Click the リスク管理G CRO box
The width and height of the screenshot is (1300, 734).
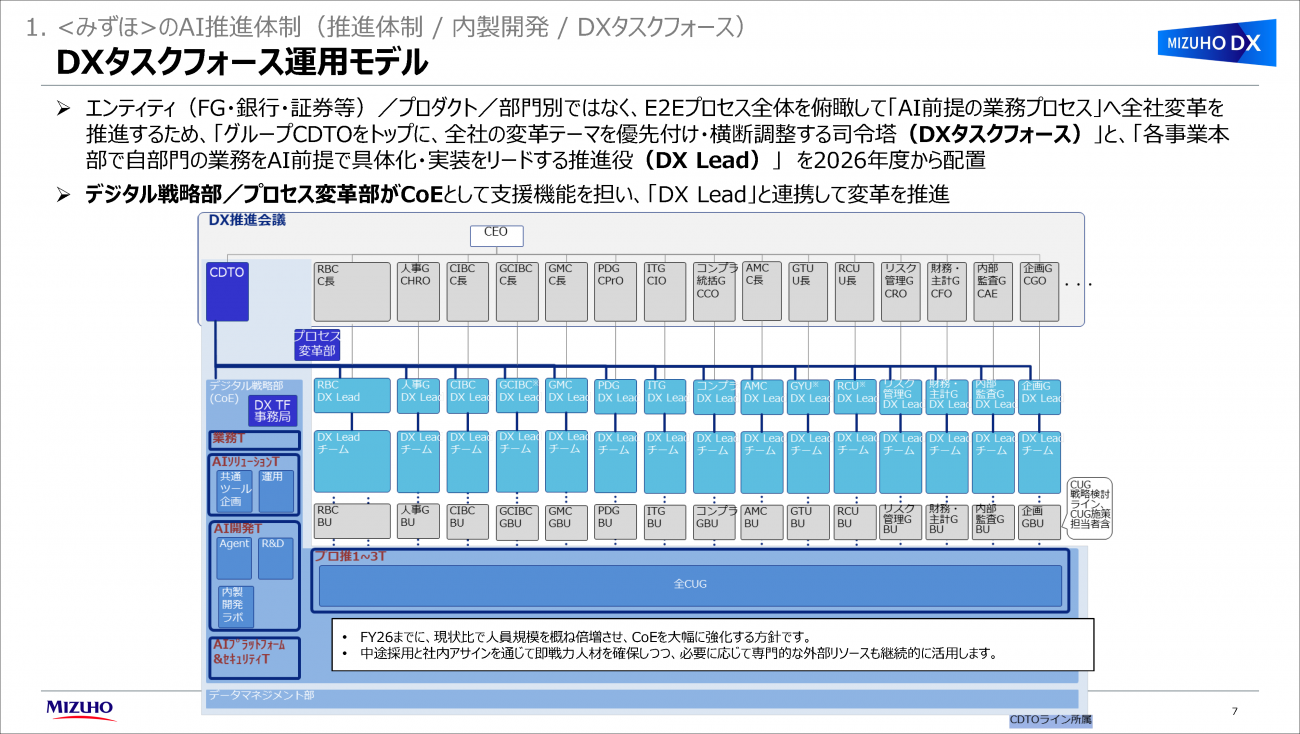click(900, 292)
